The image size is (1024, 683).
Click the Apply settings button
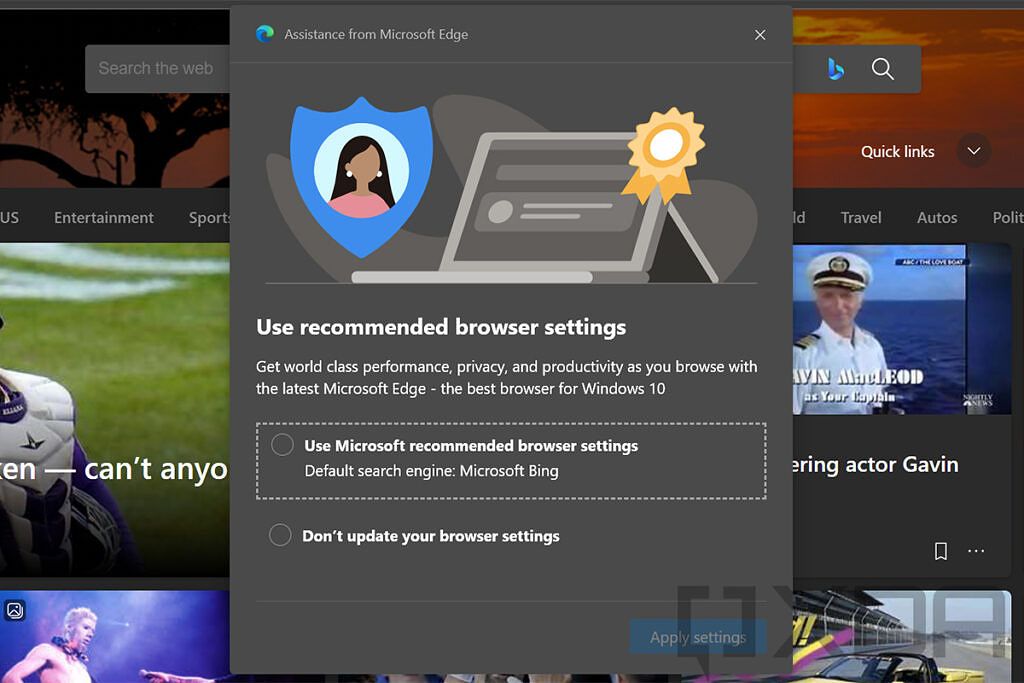tap(697, 637)
